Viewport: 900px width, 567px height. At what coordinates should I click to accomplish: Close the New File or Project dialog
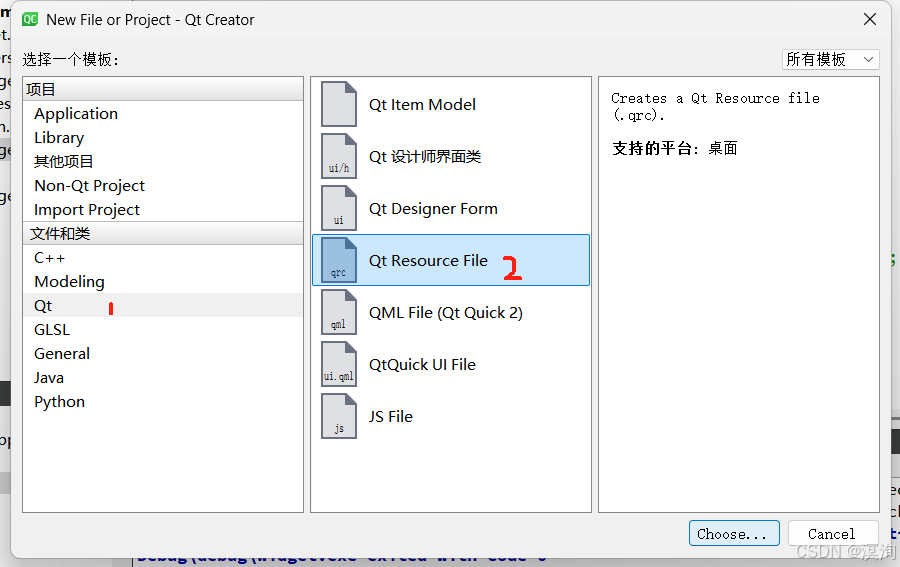pyautogui.click(x=870, y=19)
